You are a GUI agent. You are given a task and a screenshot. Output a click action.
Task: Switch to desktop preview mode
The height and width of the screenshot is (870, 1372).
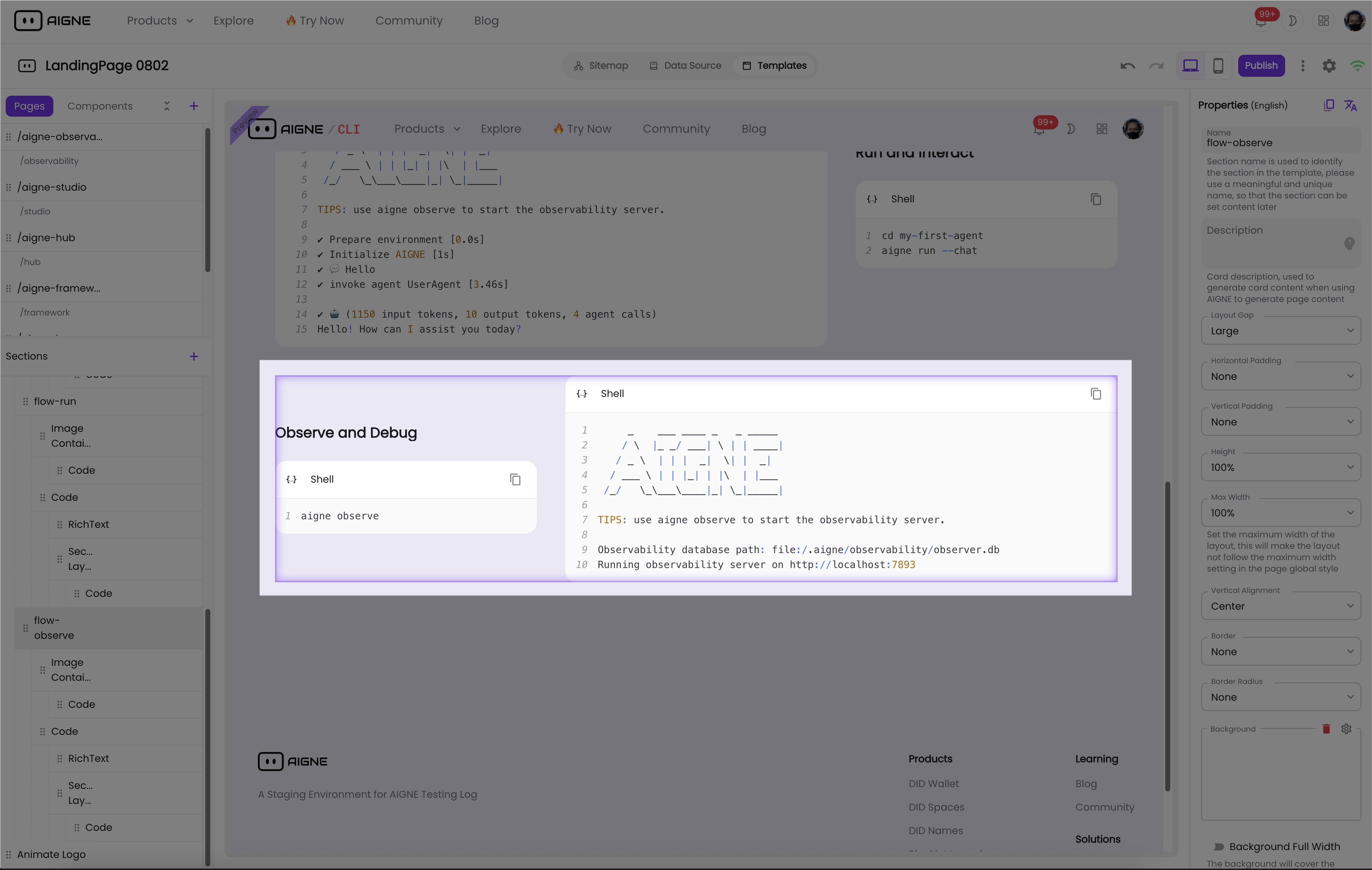click(1190, 65)
